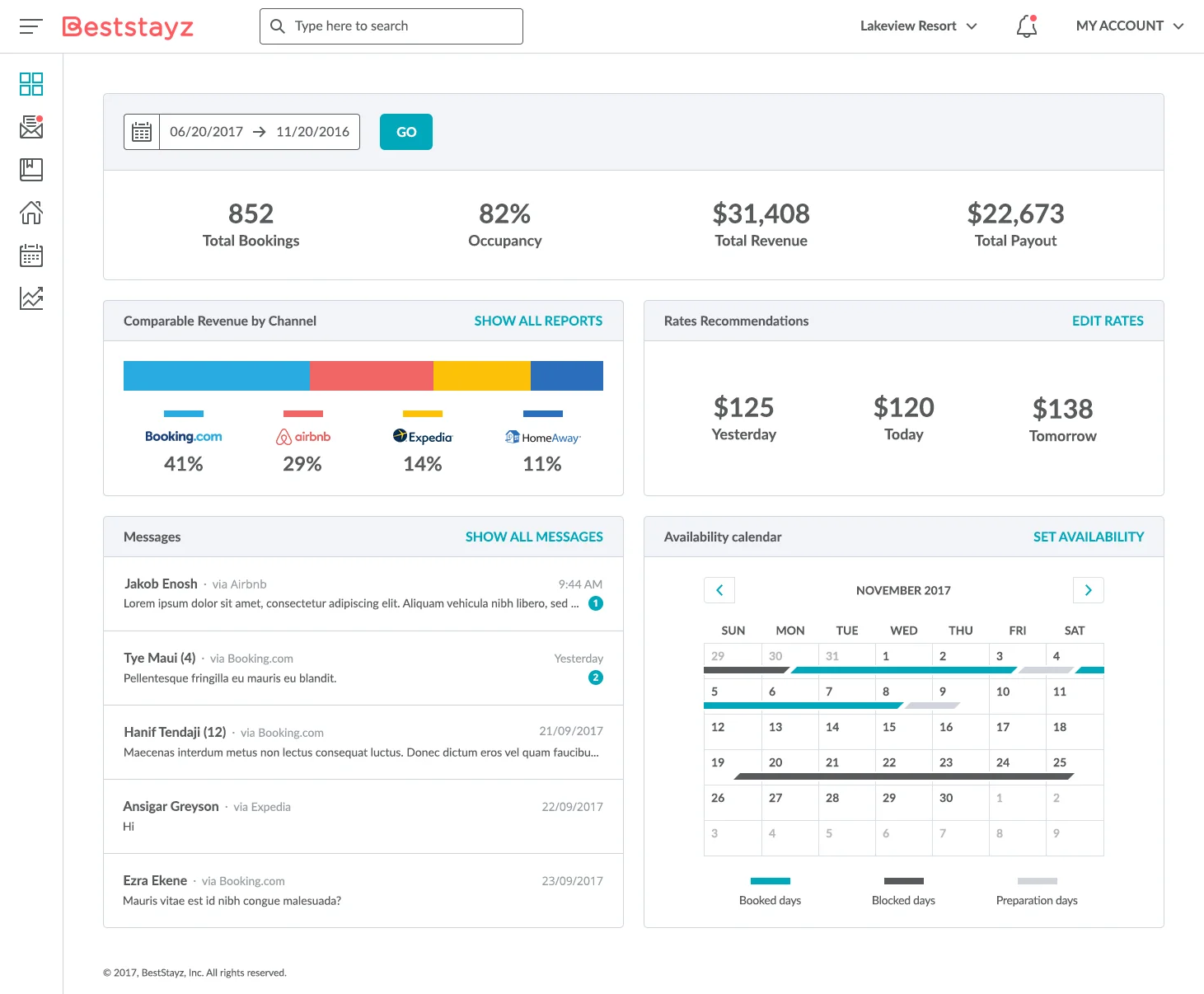Viewport: 1204px width, 994px height.
Task: Open Jakob Enosh message from Airbnb
Action: 363,593
